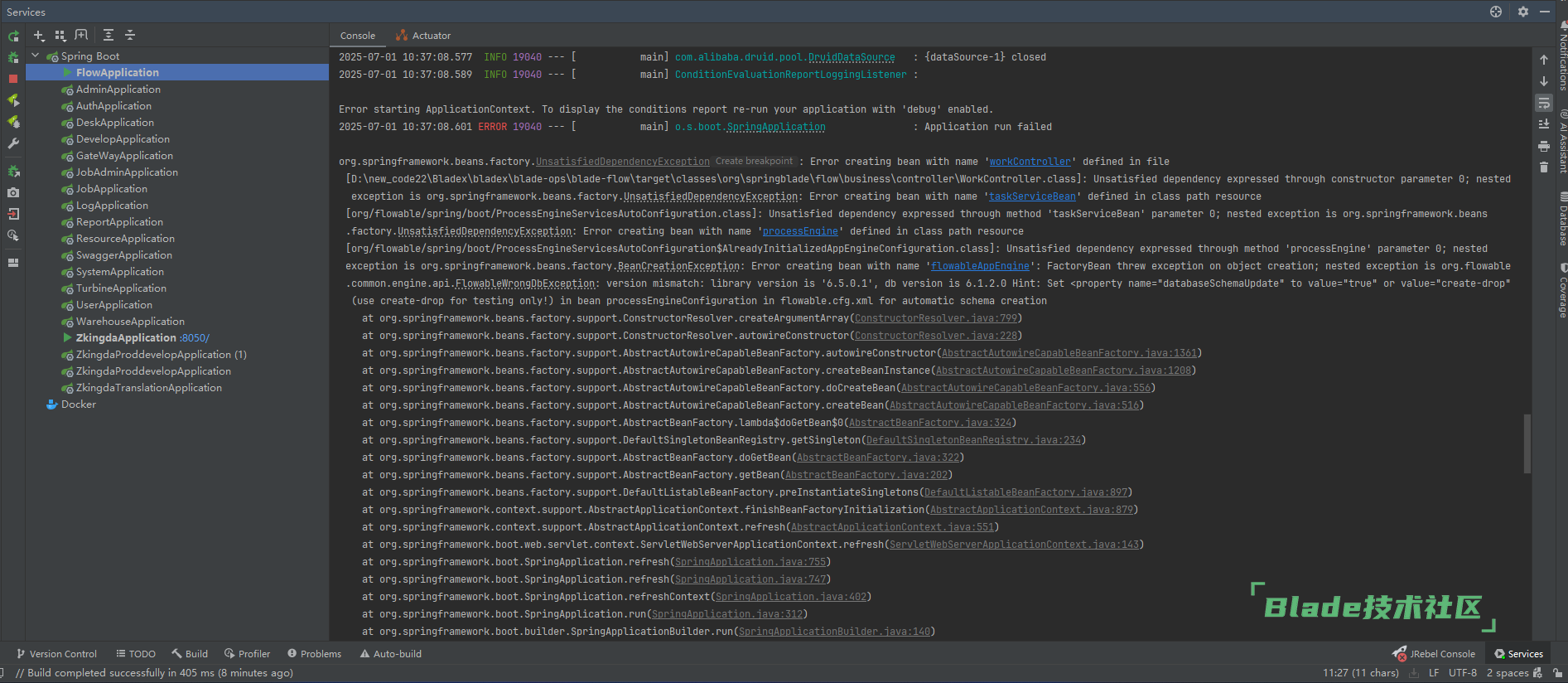Open the Add Service plus dropdown
Image resolution: width=1568 pixels, height=683 pixels.
coord(39,36)
